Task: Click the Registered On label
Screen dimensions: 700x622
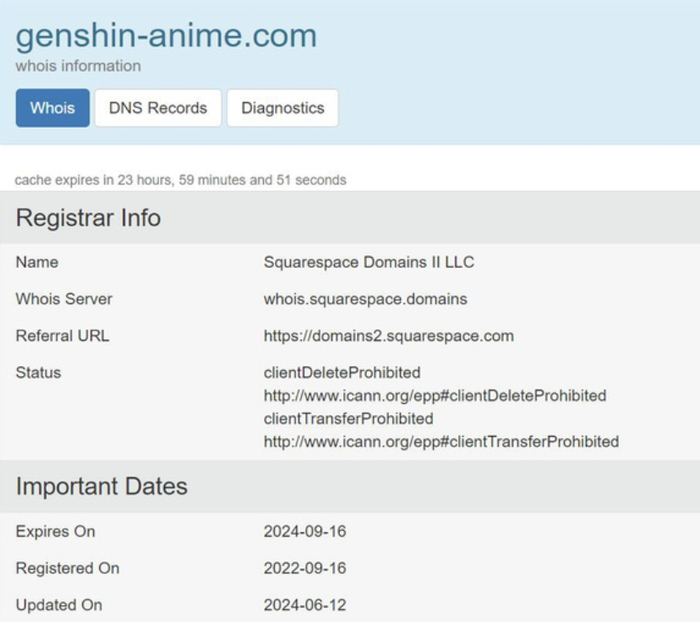Action: tap(67, 568)
